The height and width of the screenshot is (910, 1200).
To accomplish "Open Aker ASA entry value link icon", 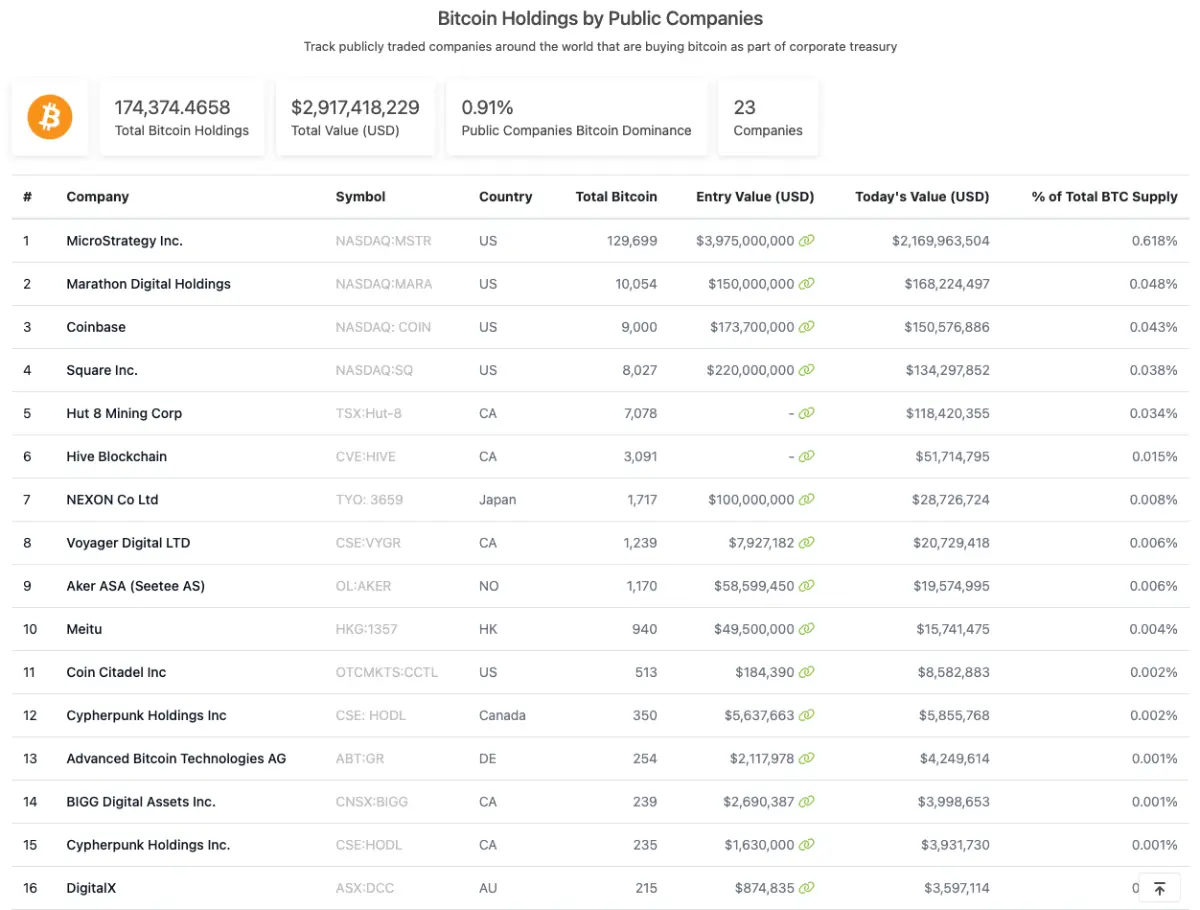I will click(x=808, y=586).
